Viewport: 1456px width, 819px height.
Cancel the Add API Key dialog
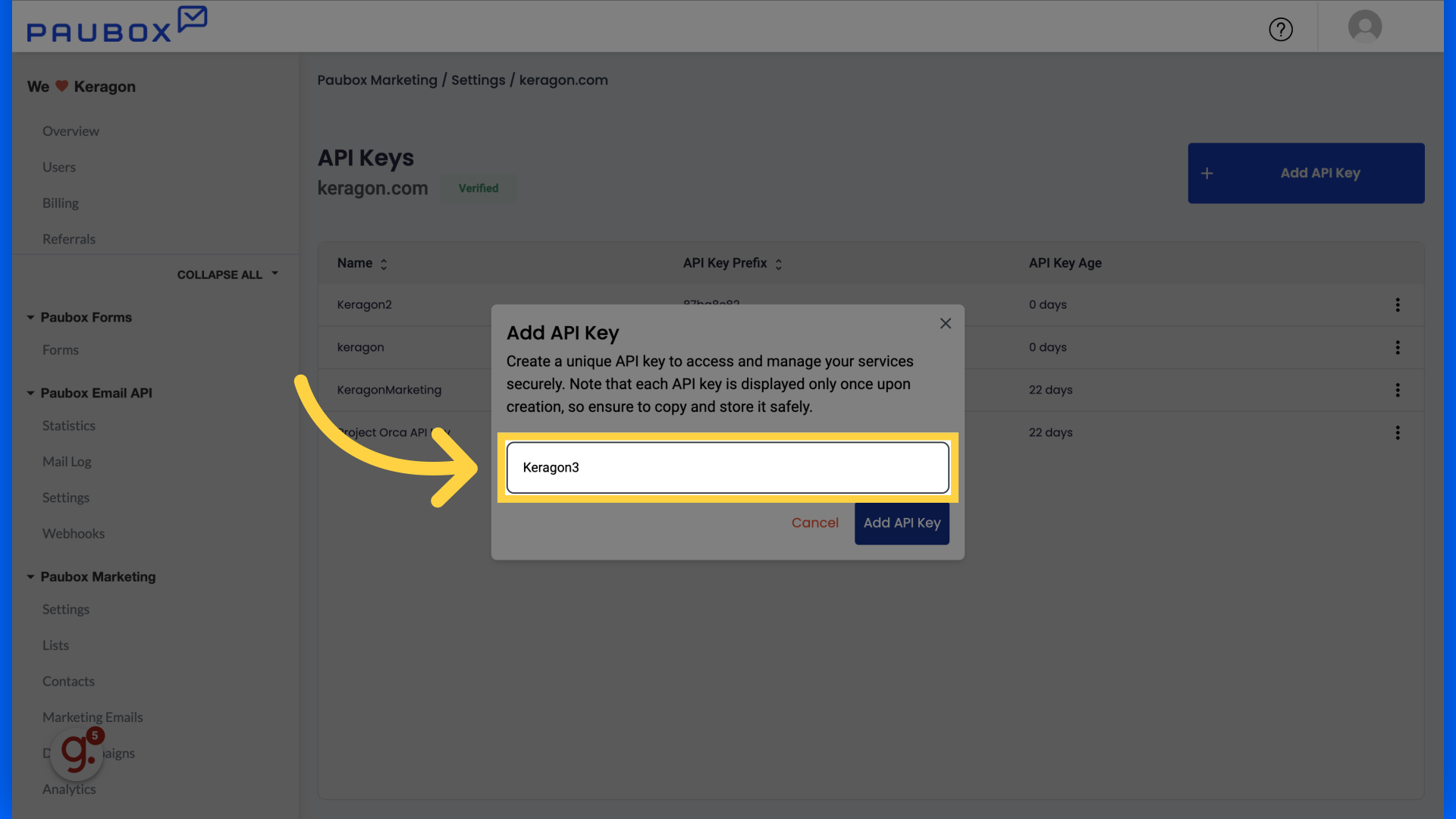pos(815,523)
